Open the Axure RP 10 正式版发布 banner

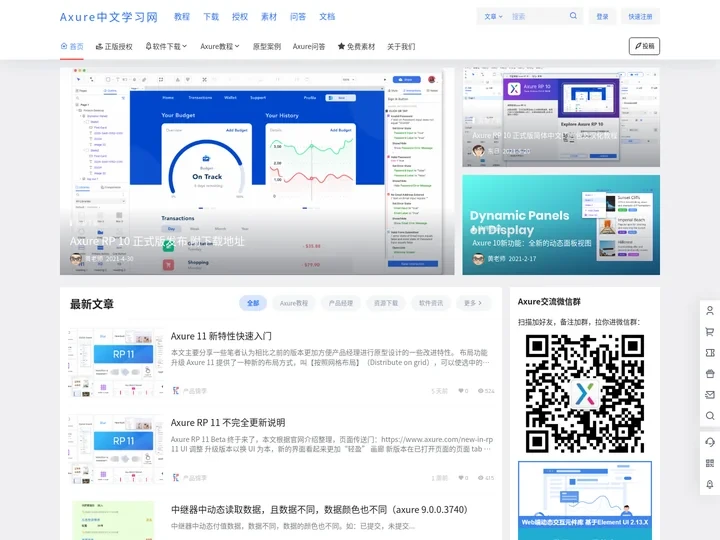257,171
